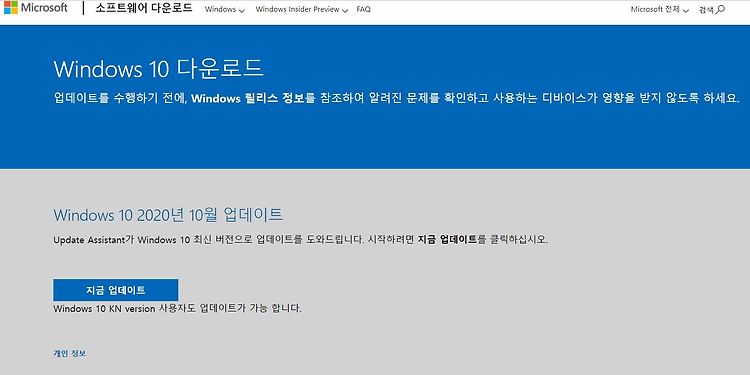Expand the Windows menu dropdown
Screen dimensions: 750x375
click(225, 10)
